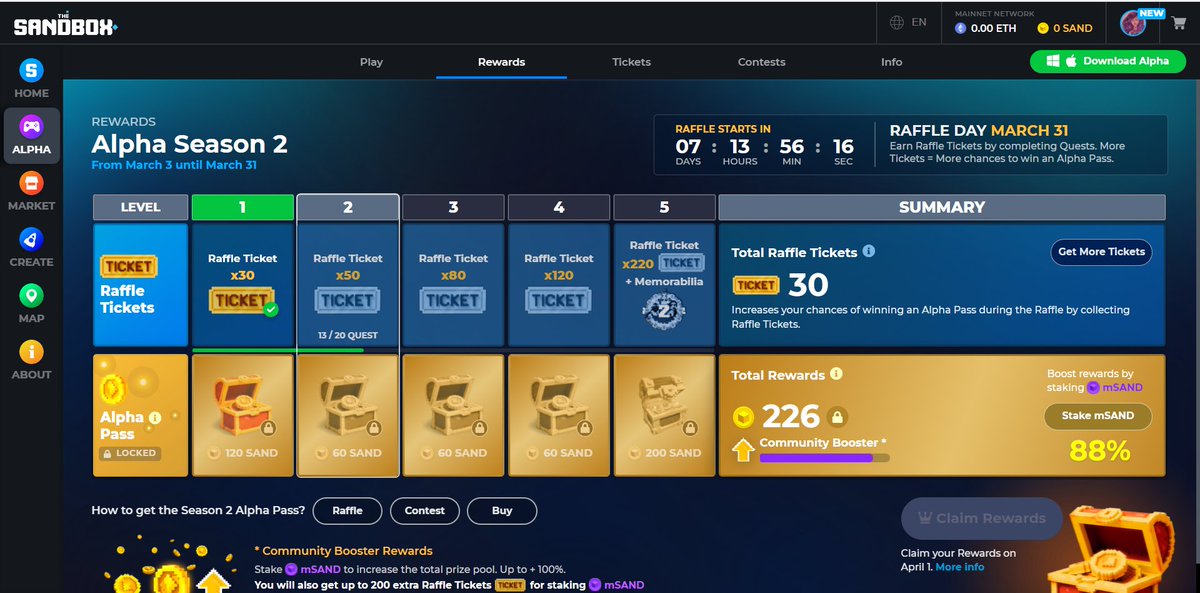Click the x30 golden ticket icon

[242, 300]
